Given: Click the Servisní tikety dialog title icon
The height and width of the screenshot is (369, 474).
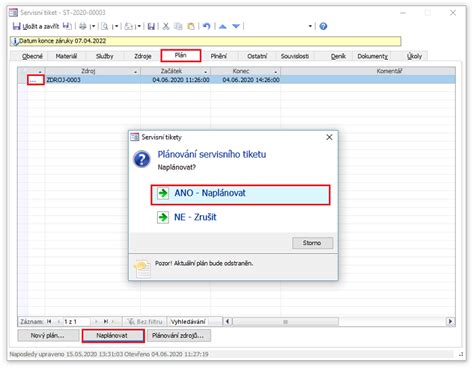Looking at the screenshot, I should 135,137.
